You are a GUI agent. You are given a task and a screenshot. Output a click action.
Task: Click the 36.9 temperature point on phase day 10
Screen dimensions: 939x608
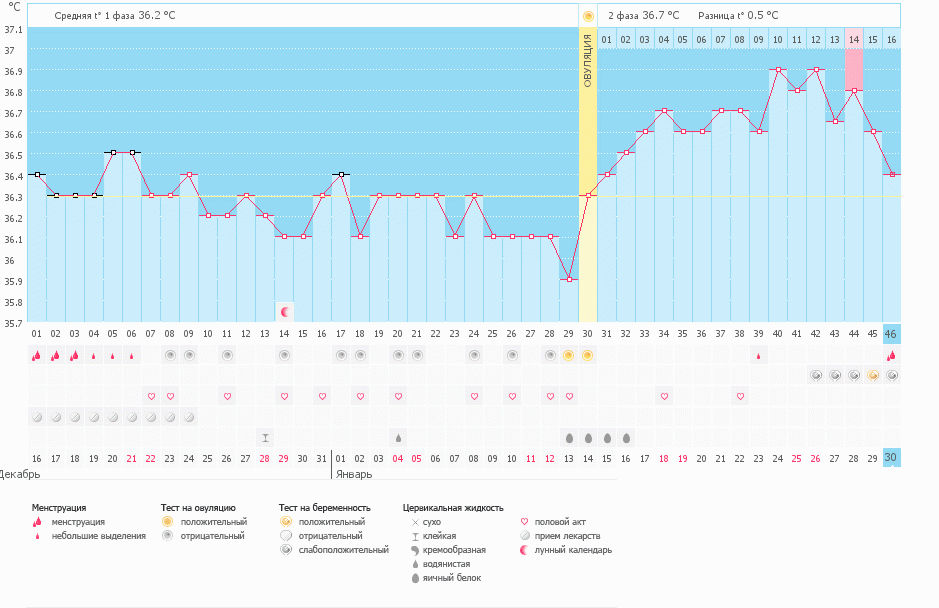[777, 70]
